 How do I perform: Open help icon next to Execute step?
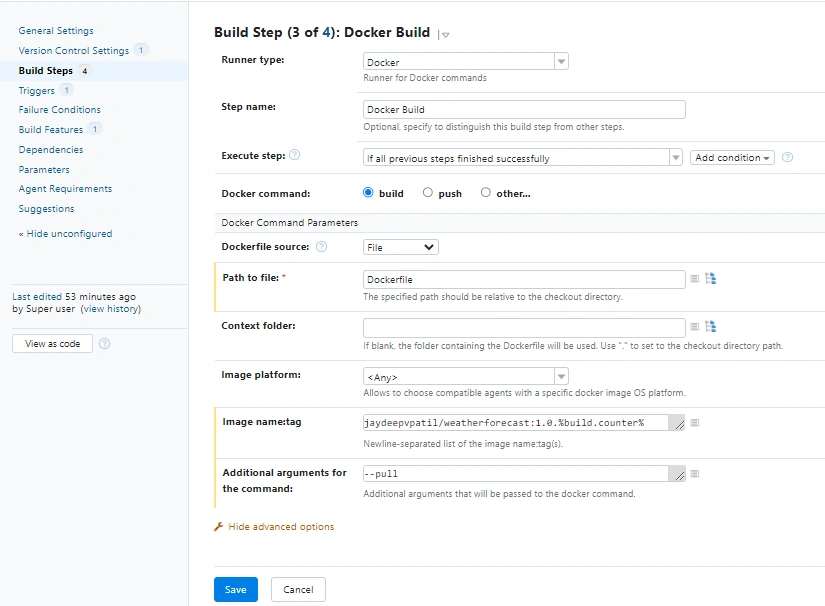pos(295,155)
